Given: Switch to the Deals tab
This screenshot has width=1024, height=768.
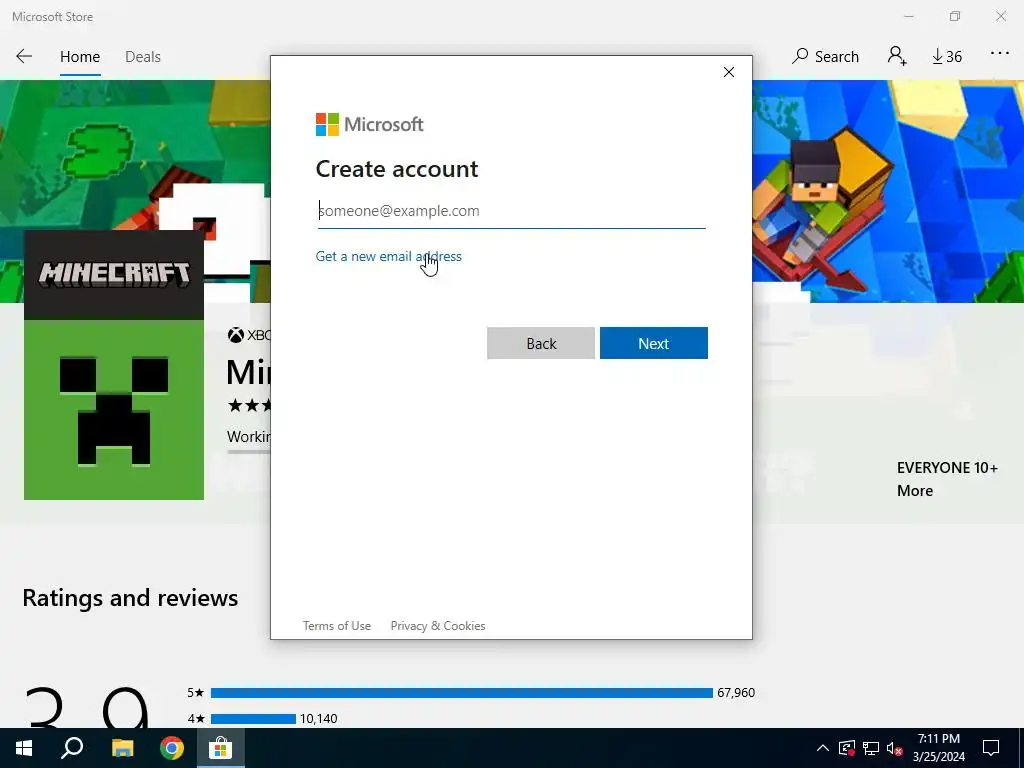Looking at the screenshot, I should coord(142,57).
